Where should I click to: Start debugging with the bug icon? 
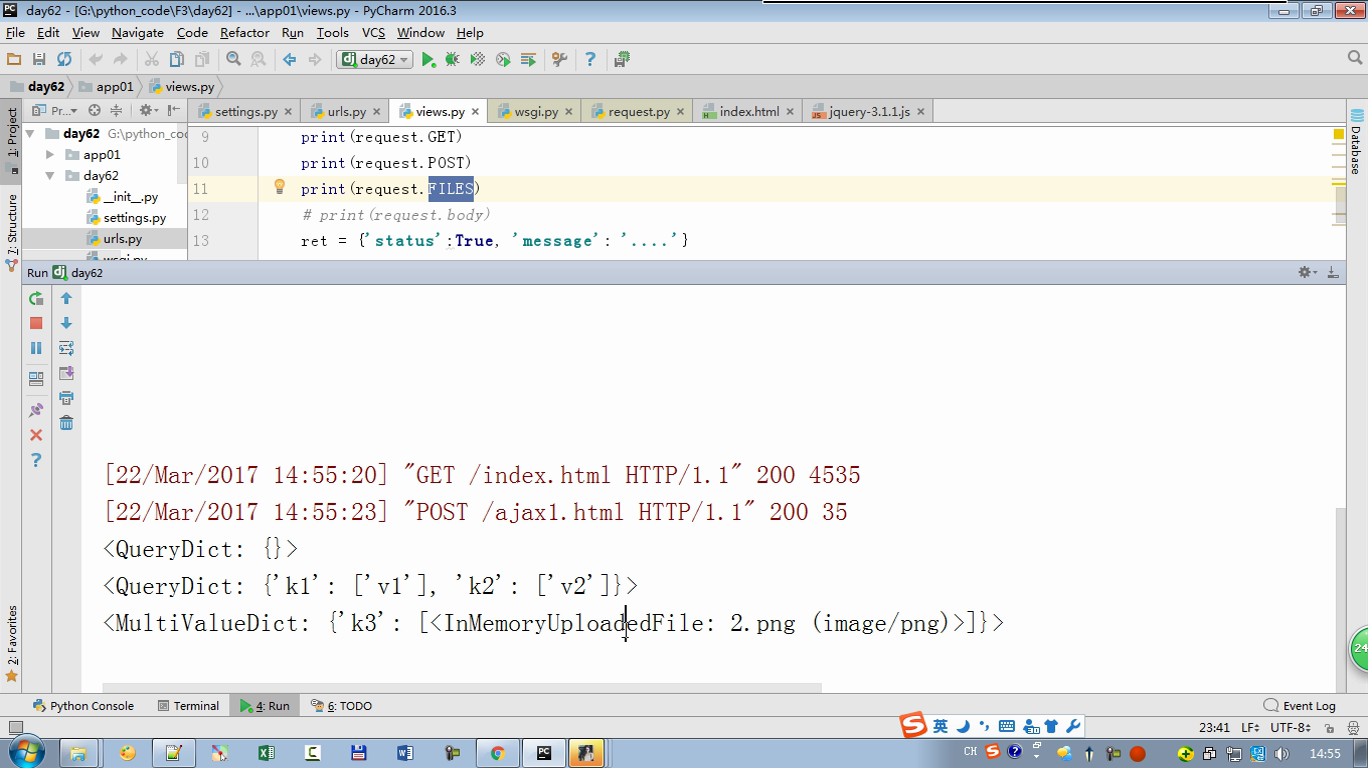pyautogui.click(x=452, y=60)
